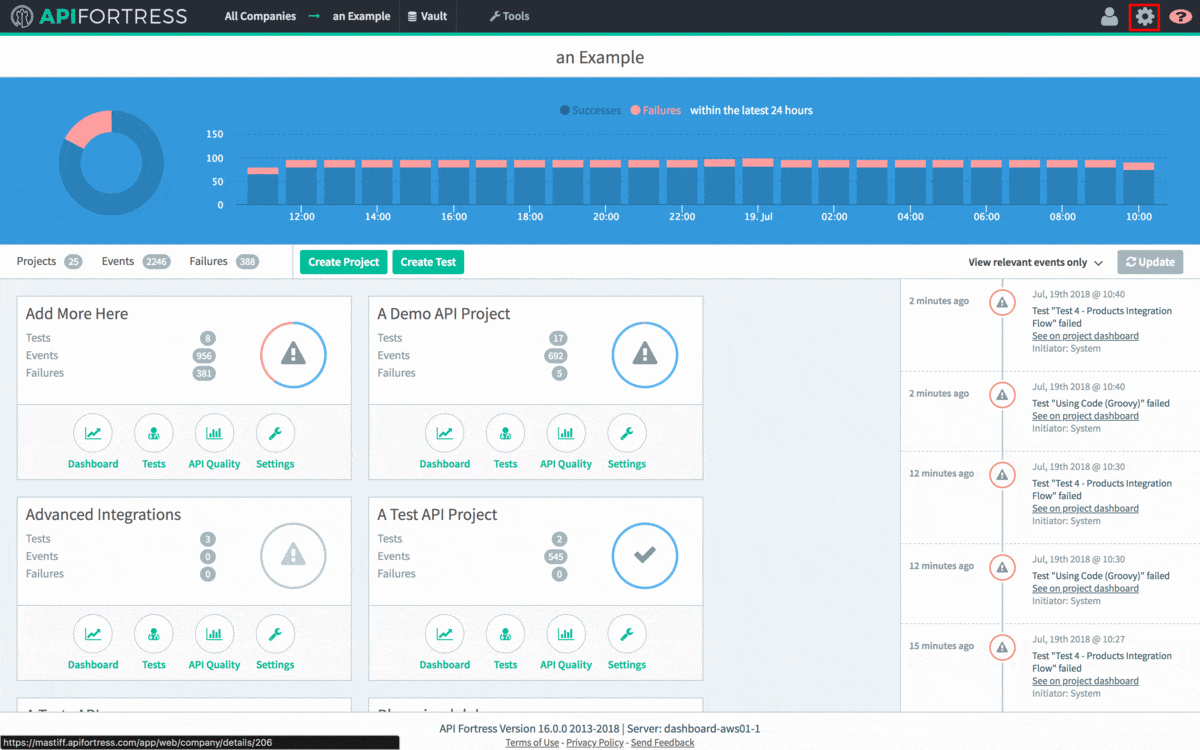
Task: Click the Create Project button
Action: pyautogui.click(x=343, y=262)
